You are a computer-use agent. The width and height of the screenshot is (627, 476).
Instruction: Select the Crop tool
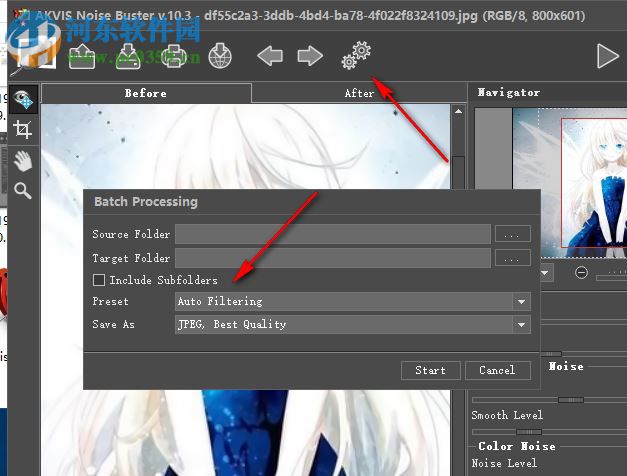(22, 129)
